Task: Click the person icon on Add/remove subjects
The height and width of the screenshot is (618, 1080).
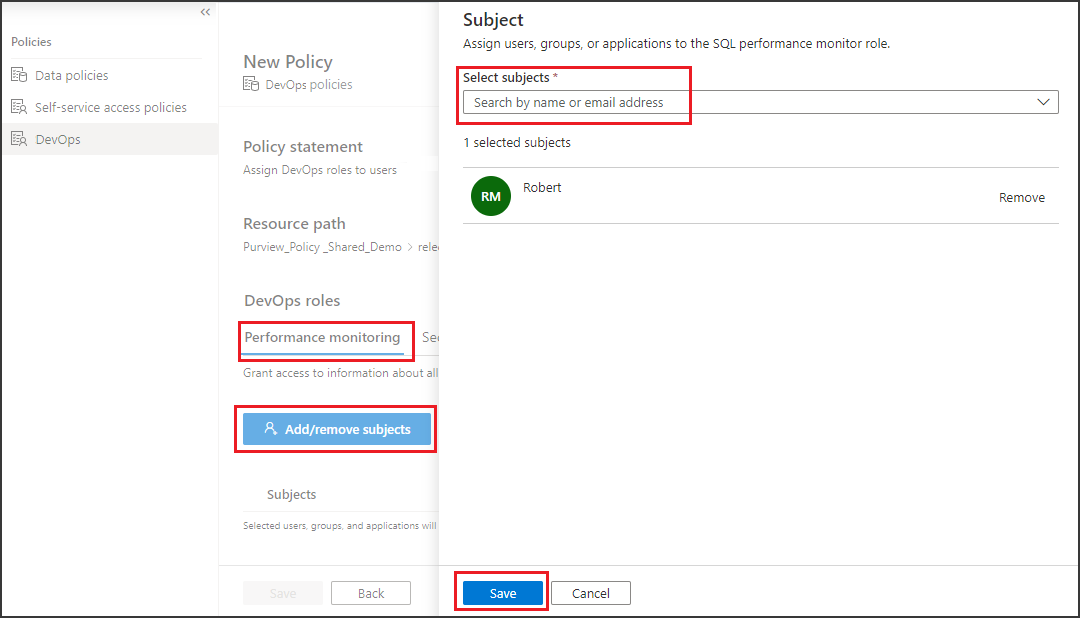Action: coord(270,429)
